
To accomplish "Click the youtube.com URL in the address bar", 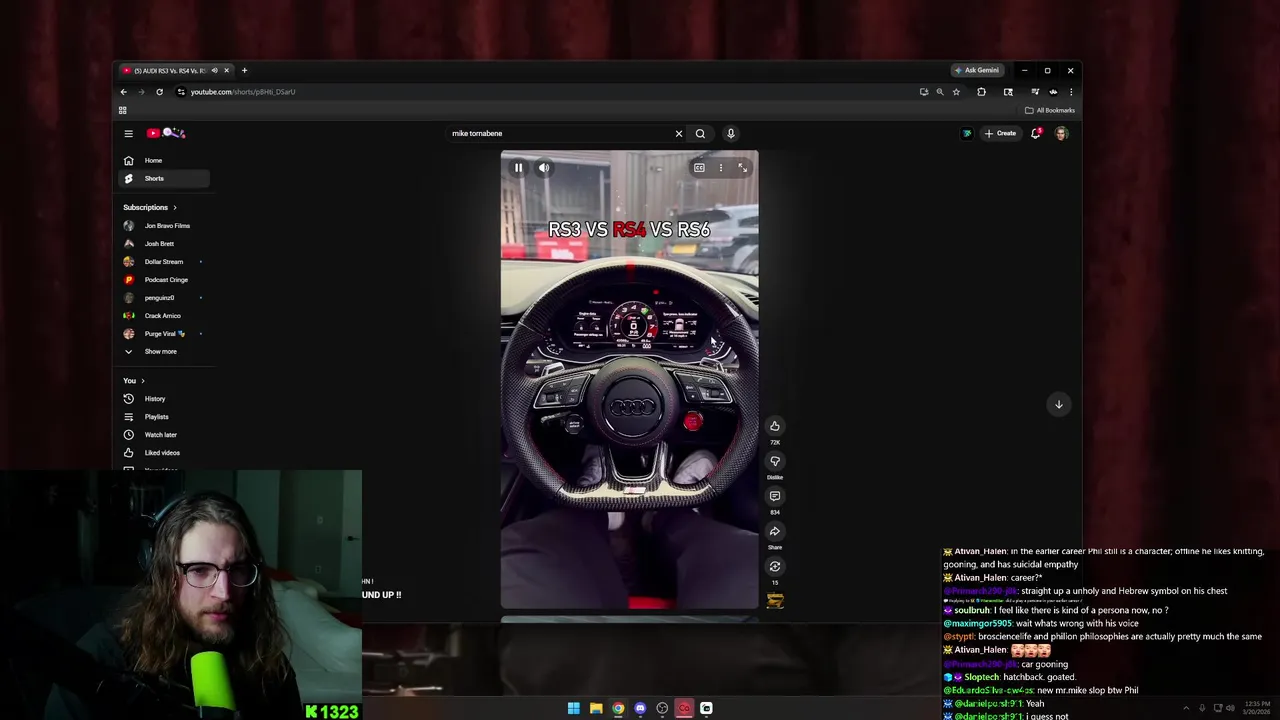I will pyautogui.click(x=243, y=92).
